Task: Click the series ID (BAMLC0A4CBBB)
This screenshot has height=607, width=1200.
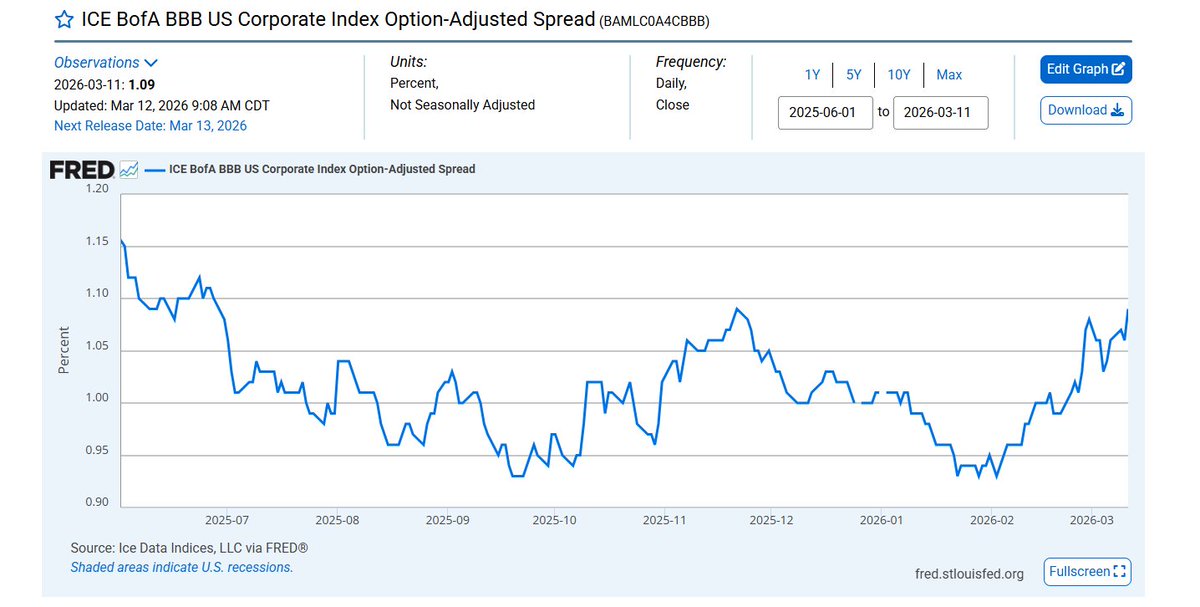Action: coord(655,21)
